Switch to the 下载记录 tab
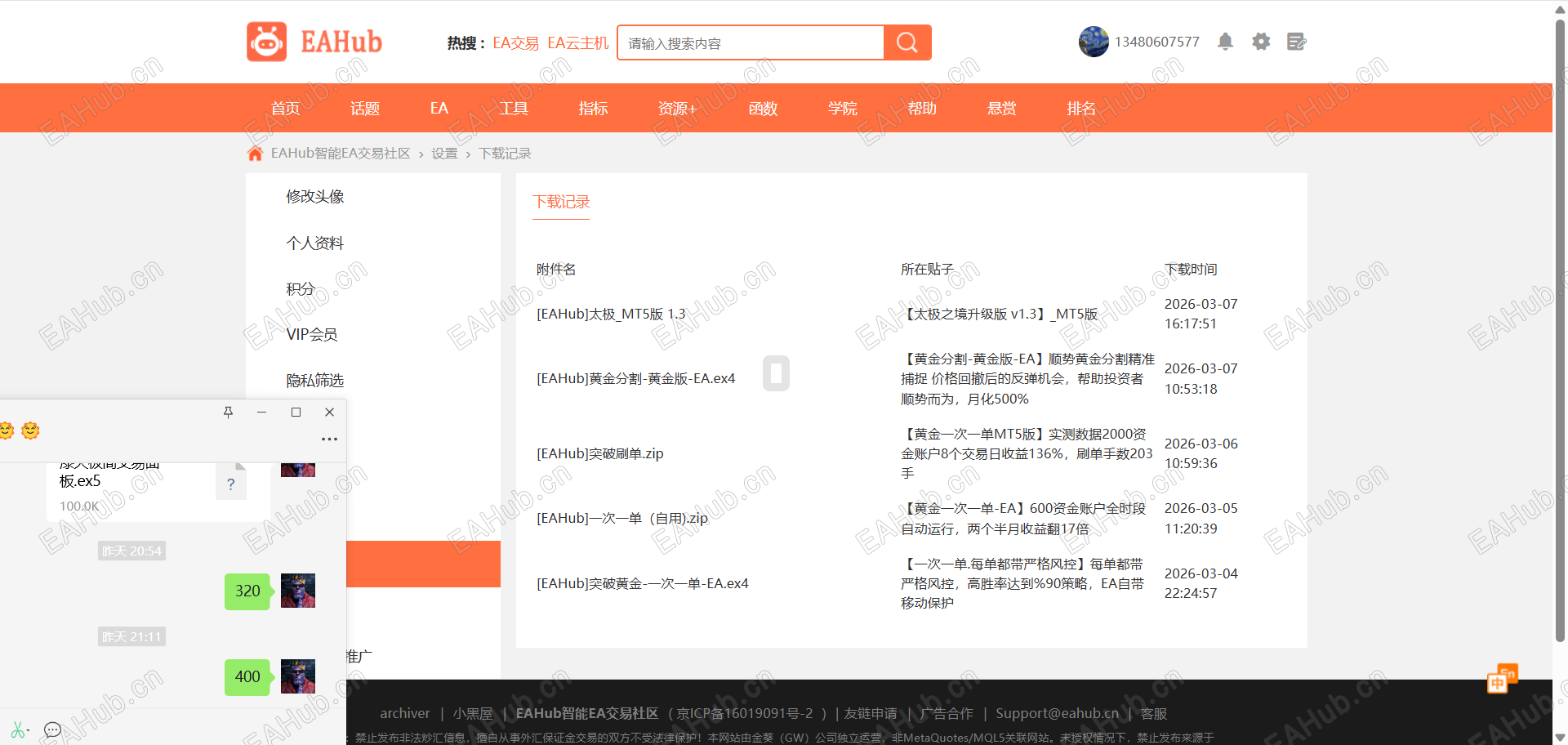The height and width of the screenshot is (745, 1568). [x=560, y=201]
